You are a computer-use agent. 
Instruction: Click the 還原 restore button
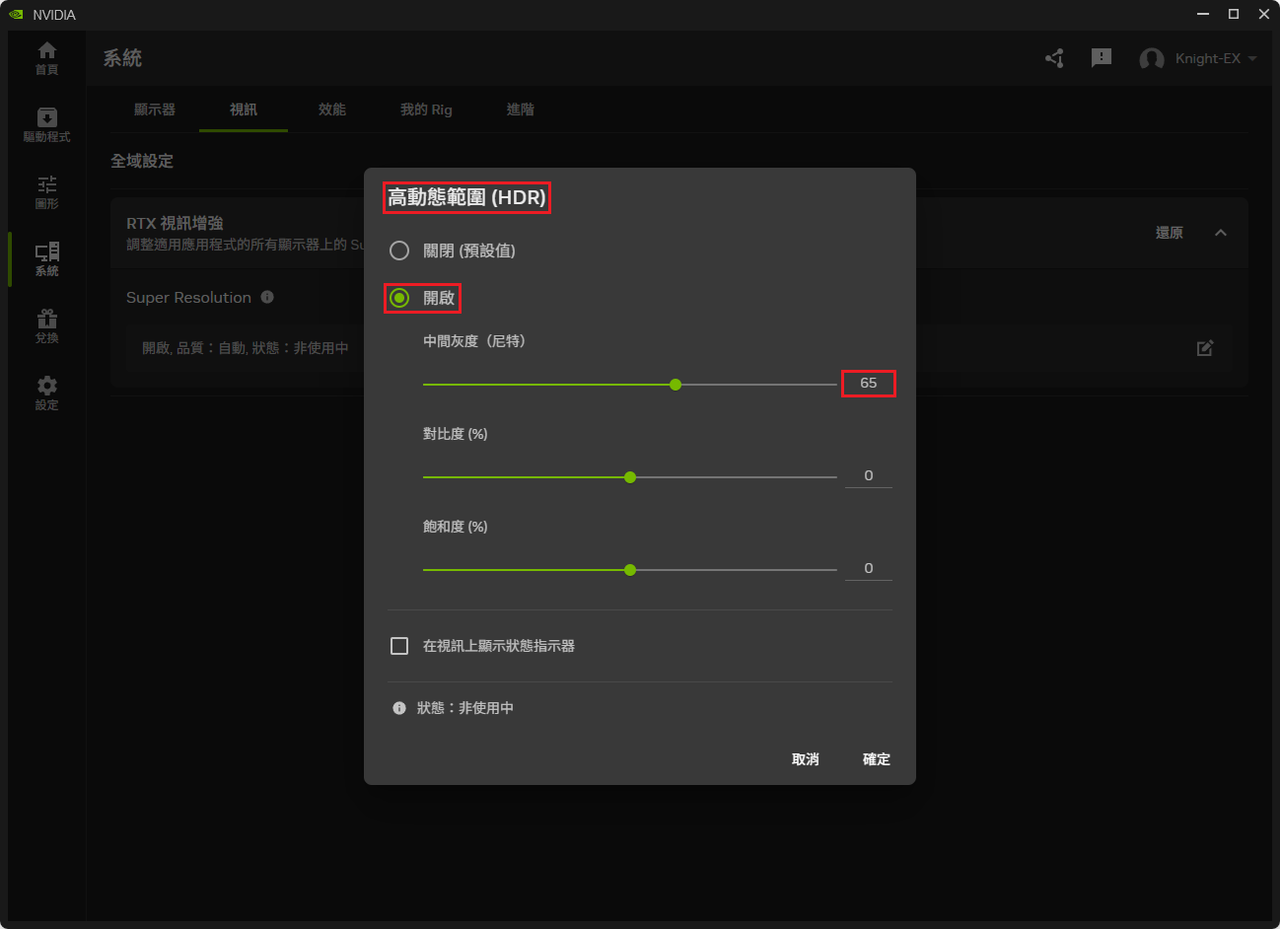(1169, 232)
